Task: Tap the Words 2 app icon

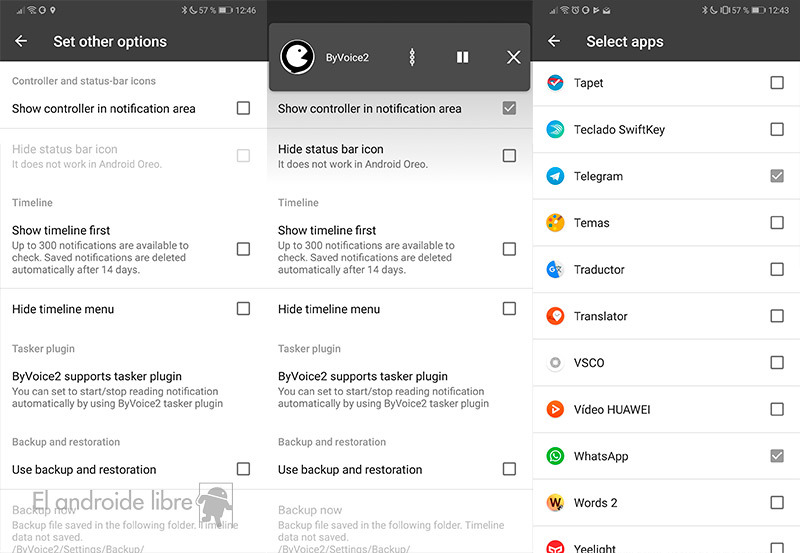Action: click(x=555, y=503)
